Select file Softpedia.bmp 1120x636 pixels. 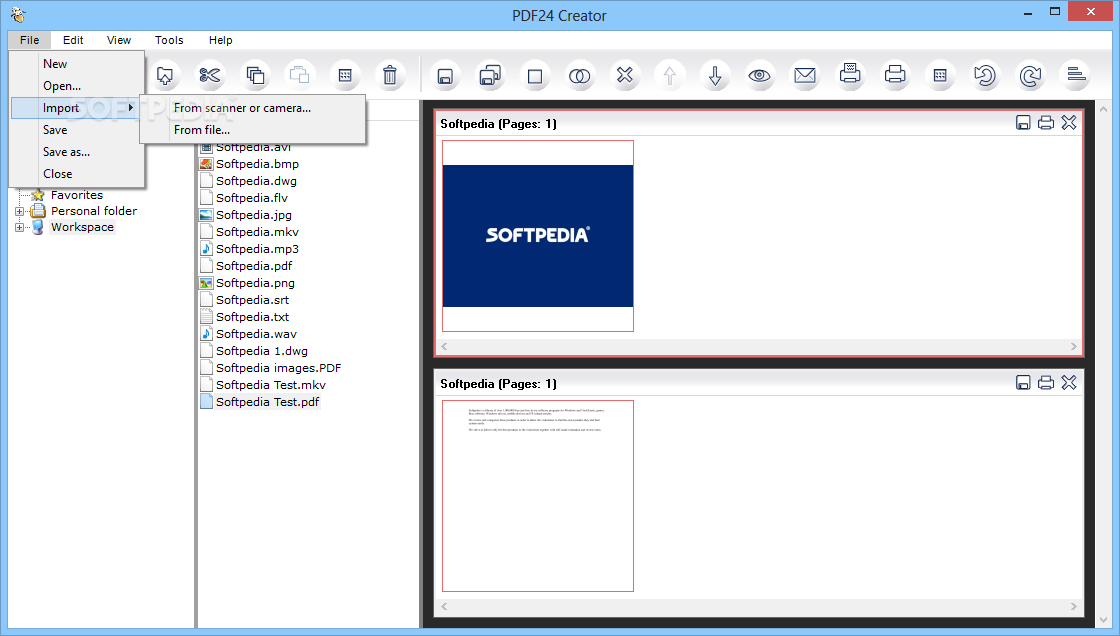tap(257, 164)
